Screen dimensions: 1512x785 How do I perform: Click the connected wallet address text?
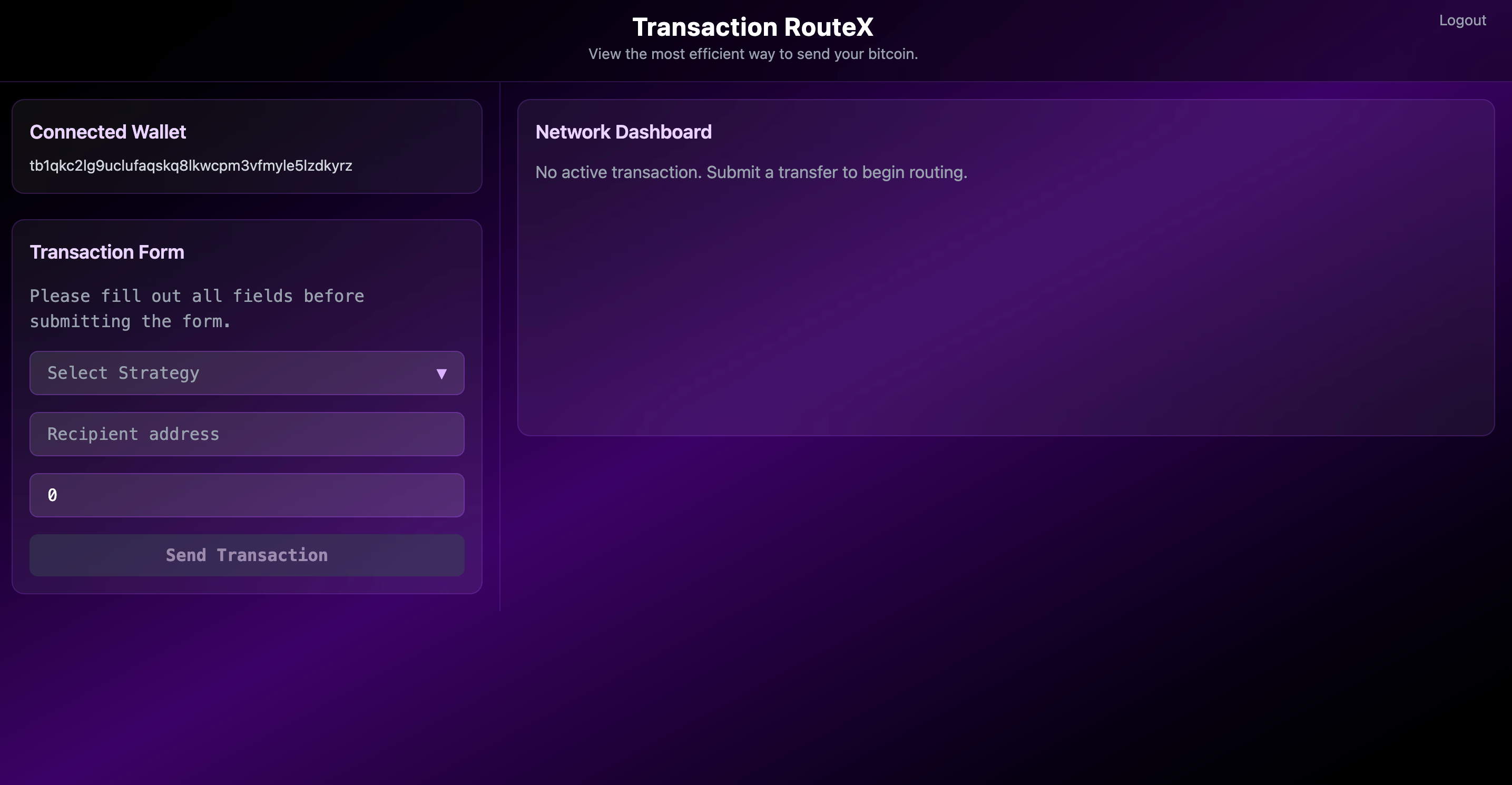[191, 165]
